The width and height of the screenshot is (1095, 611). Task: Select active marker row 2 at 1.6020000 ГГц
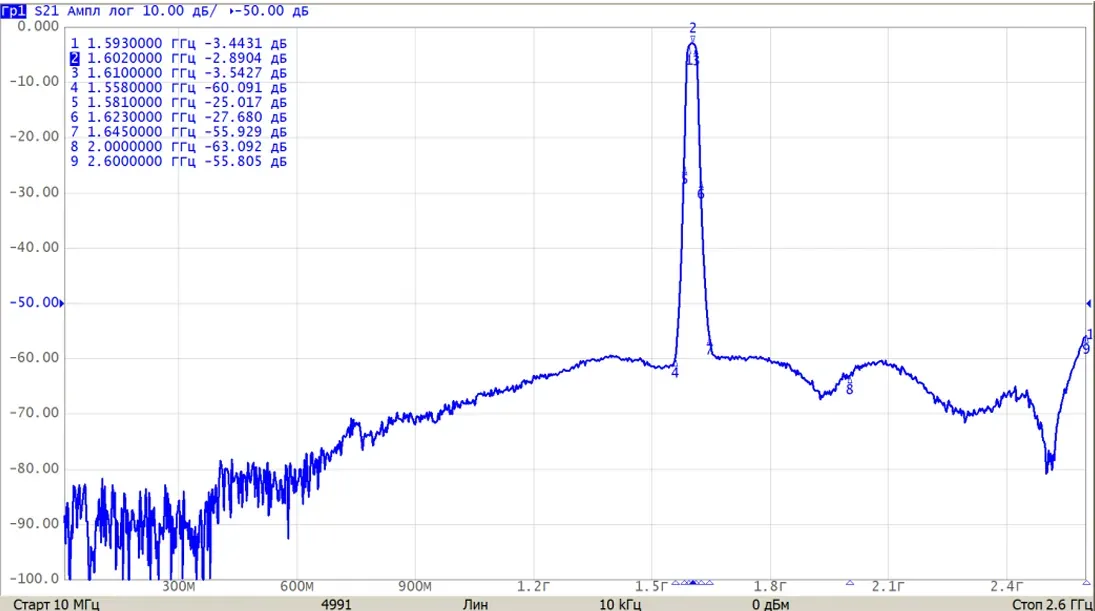pos(179,58)
